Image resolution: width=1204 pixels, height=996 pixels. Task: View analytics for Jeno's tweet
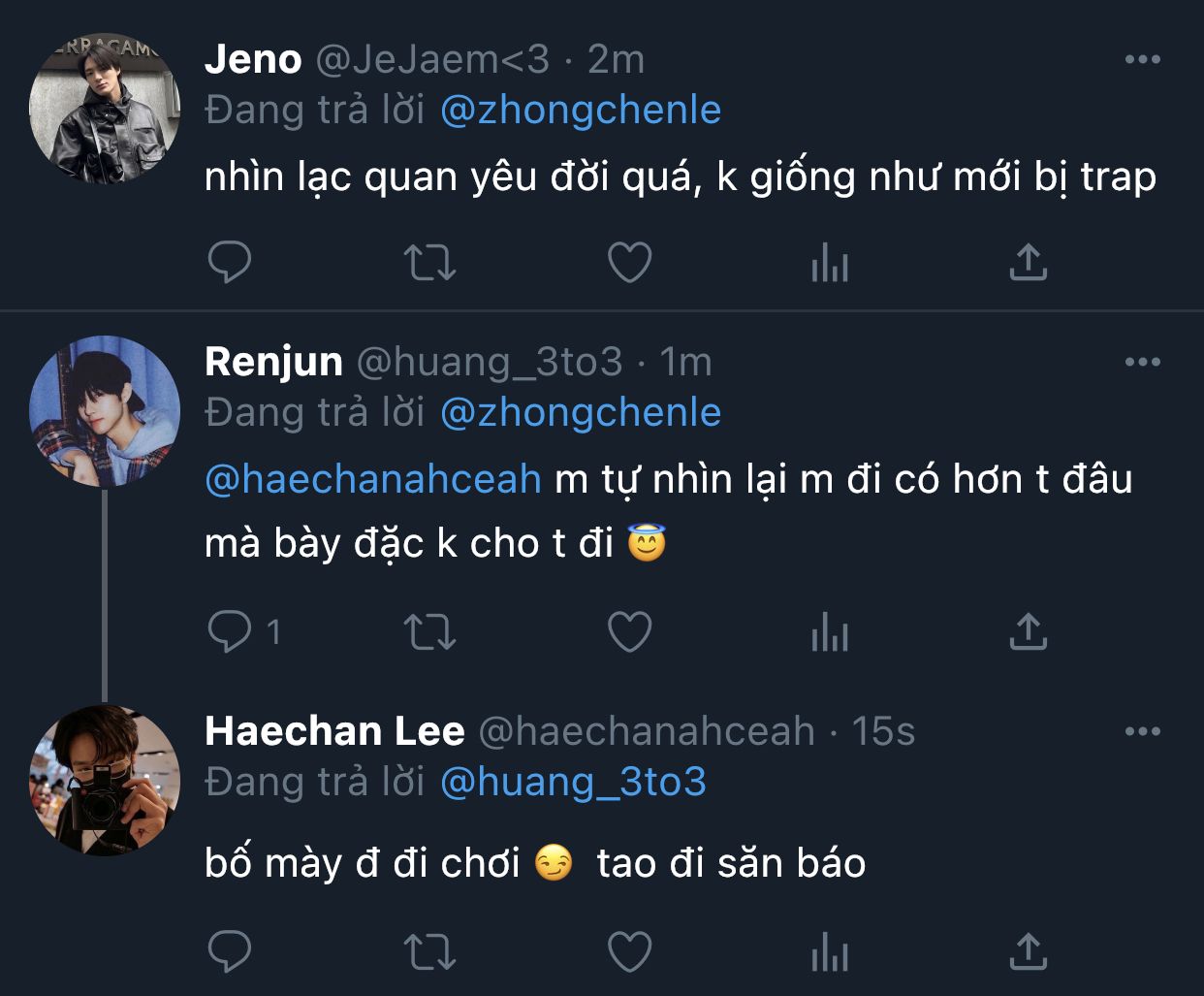pyautogui.click(x=830, y=262)
